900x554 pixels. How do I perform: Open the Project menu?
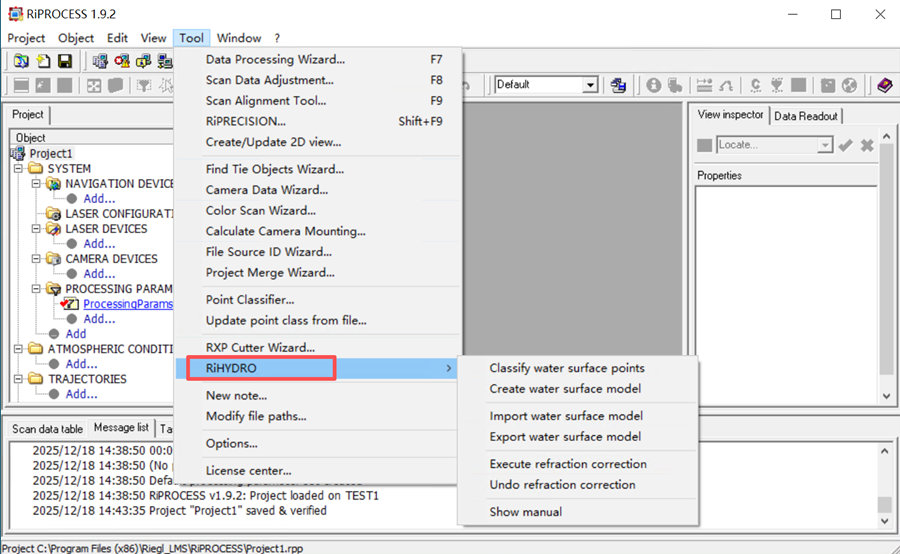(x=26, y=38)
